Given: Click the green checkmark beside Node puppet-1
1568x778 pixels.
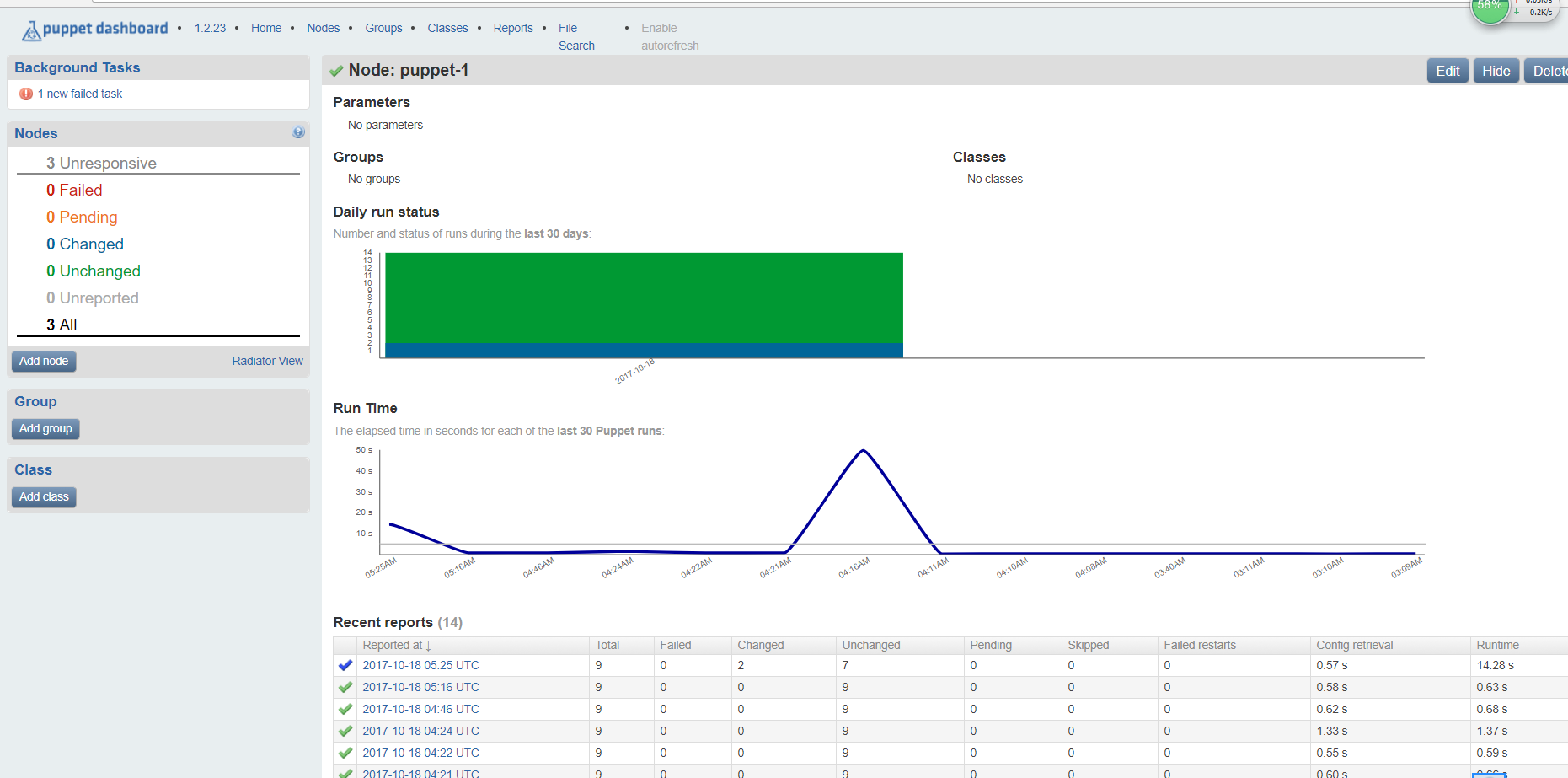Looking at the screenshot, I should [x=336, y=71].
